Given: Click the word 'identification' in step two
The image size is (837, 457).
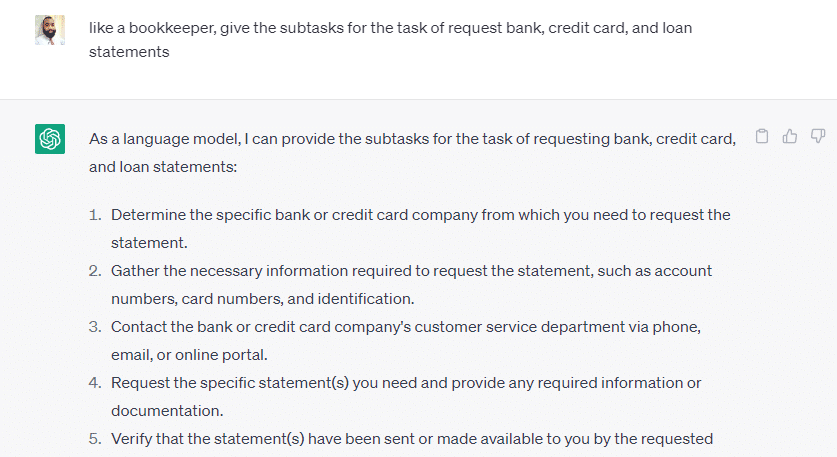Looking at the screenshot, I should pyautogui.click(x=365, y=299).
